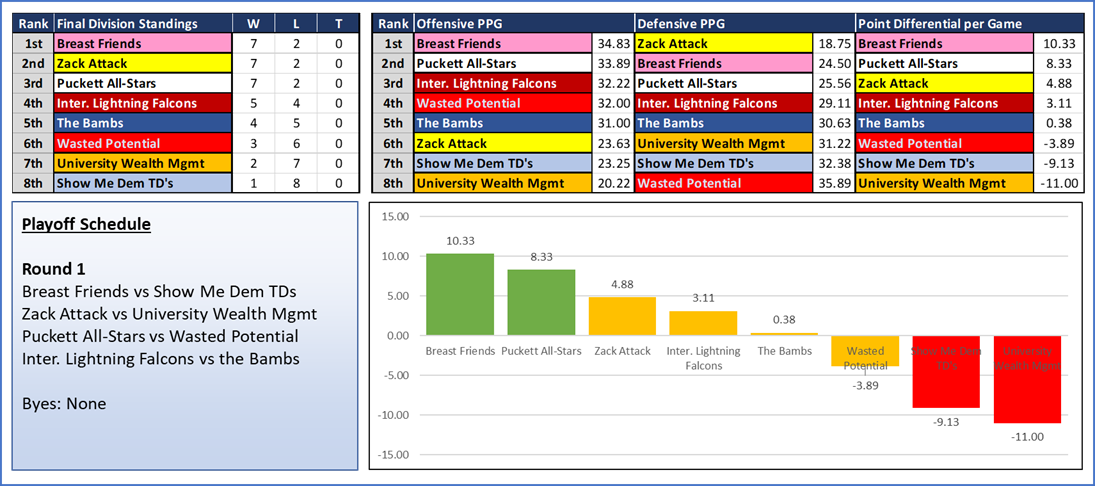Select the Offensive PPG column header

click(460, 24)
